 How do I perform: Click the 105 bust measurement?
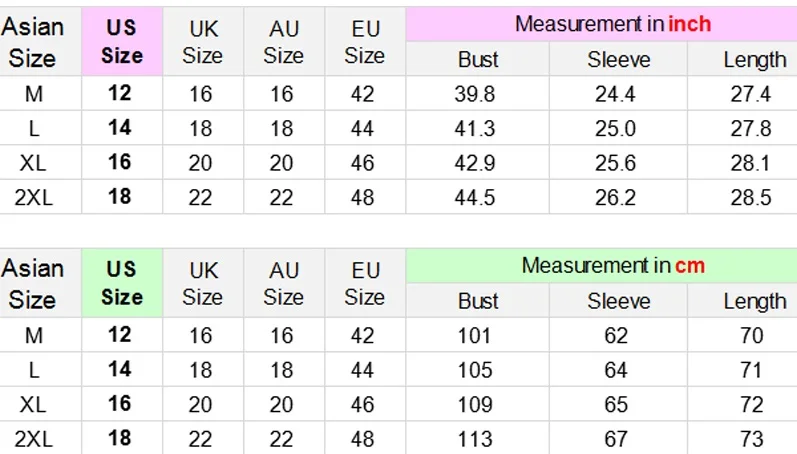pyautogui.click(x=475, y=370)
